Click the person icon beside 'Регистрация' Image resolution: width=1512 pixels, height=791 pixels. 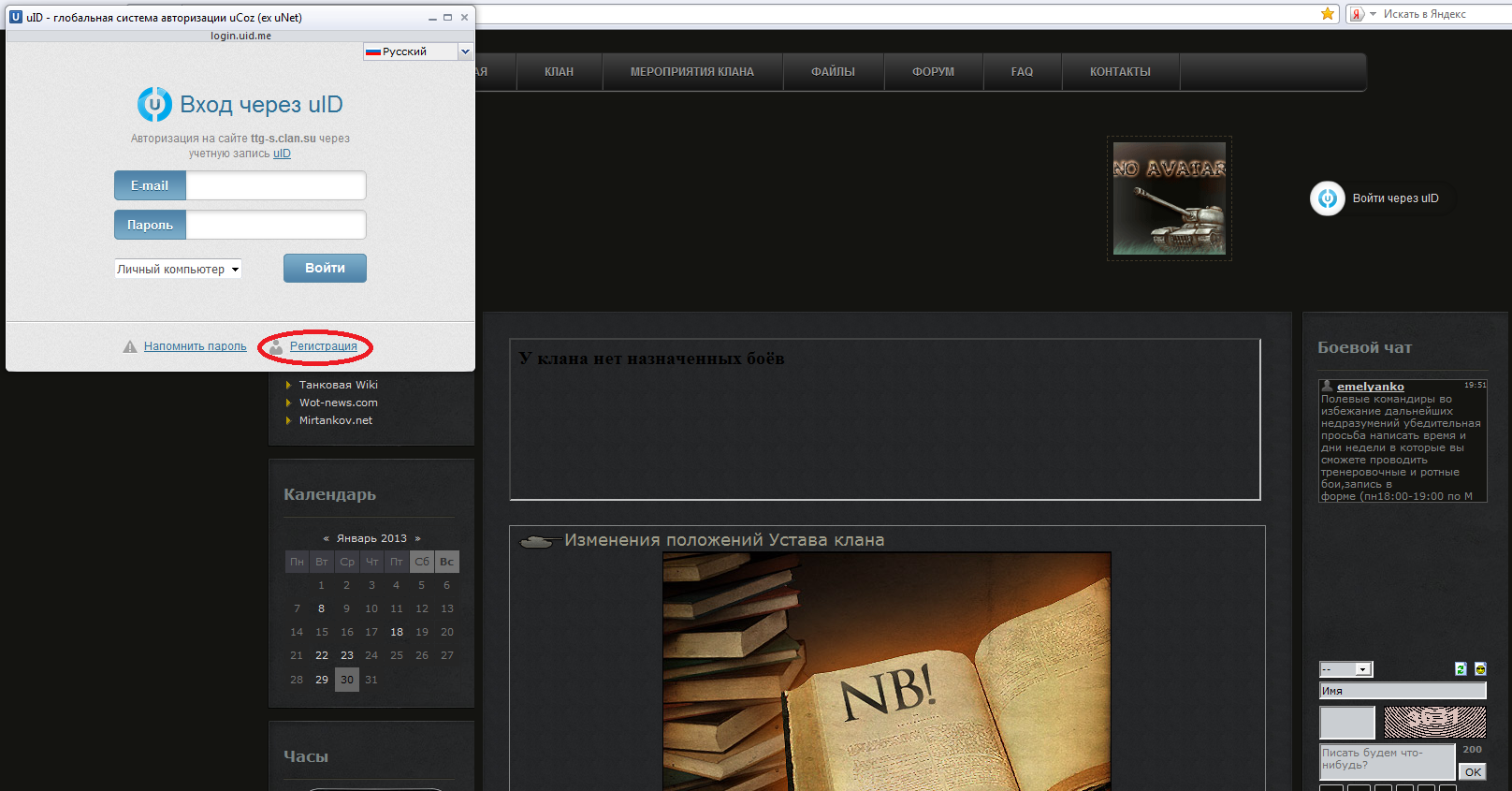(x=276, y=346)
